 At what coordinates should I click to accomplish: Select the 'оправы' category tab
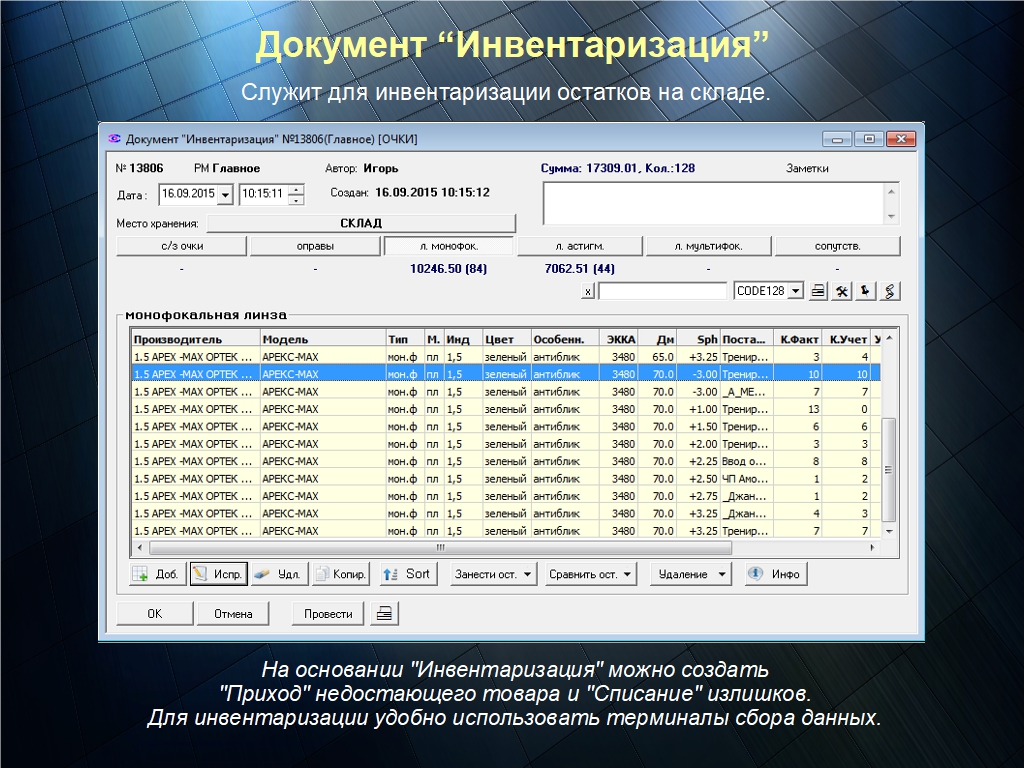[315, 246]
